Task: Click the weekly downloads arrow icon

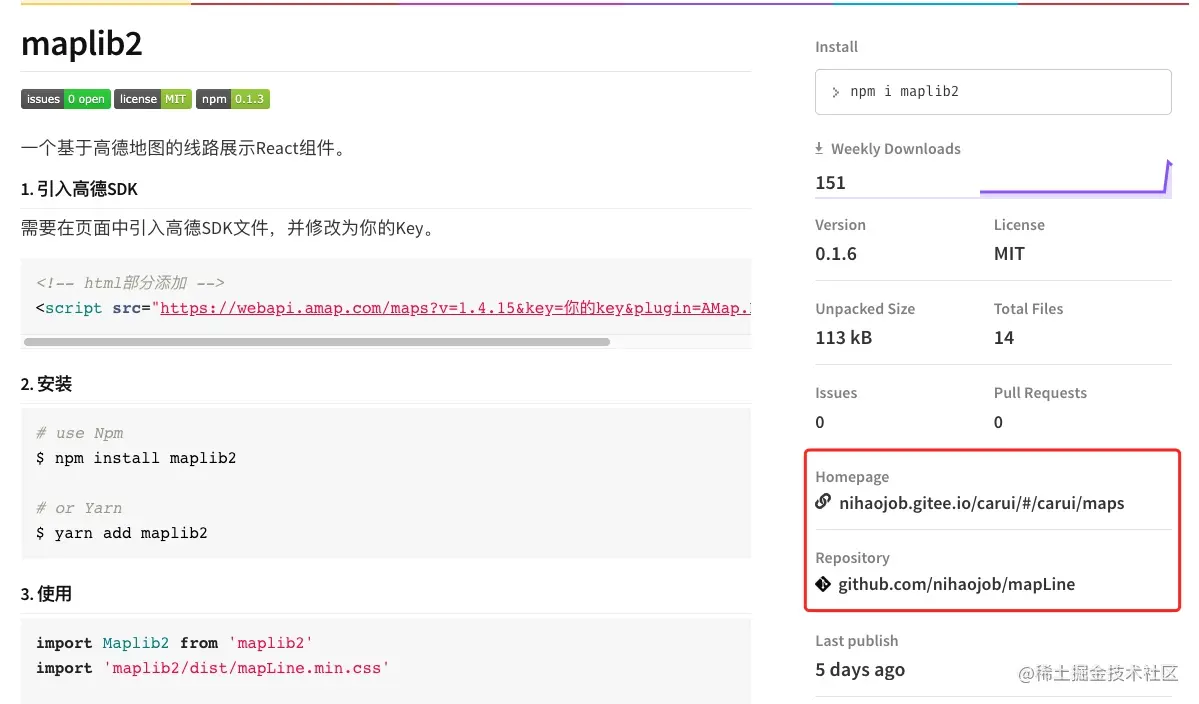Action: [819, 148]
